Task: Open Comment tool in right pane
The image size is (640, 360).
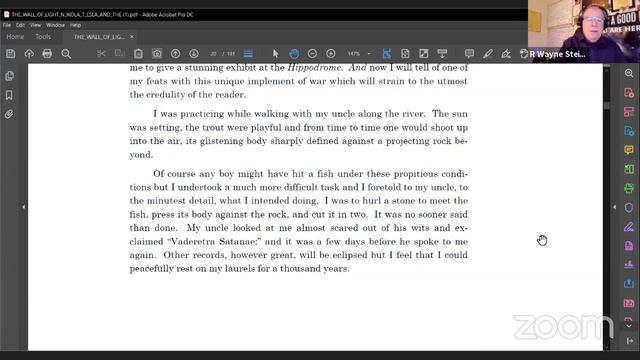Action: pos(629,150)
